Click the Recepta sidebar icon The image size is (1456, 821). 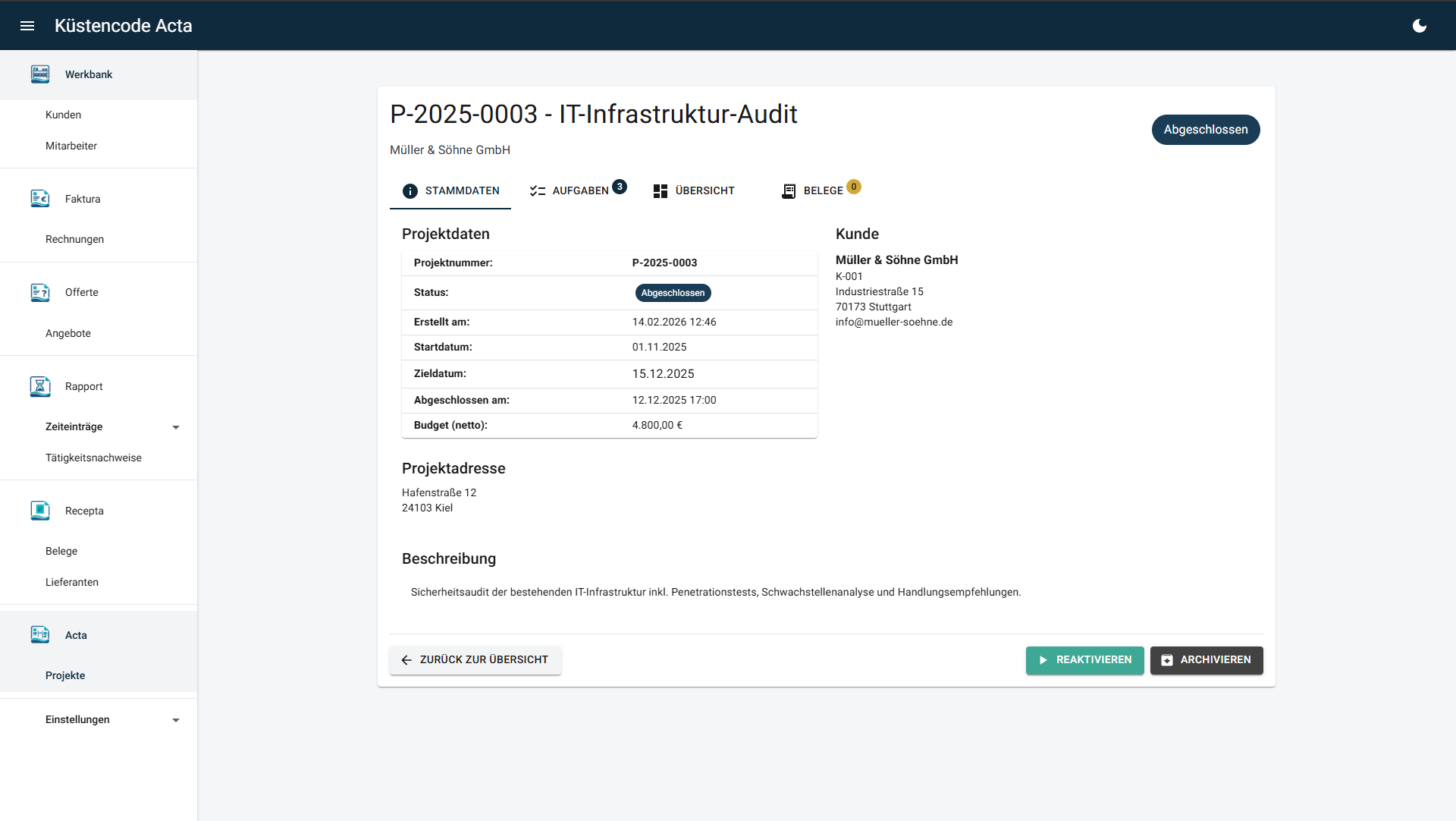pos(39,511)
